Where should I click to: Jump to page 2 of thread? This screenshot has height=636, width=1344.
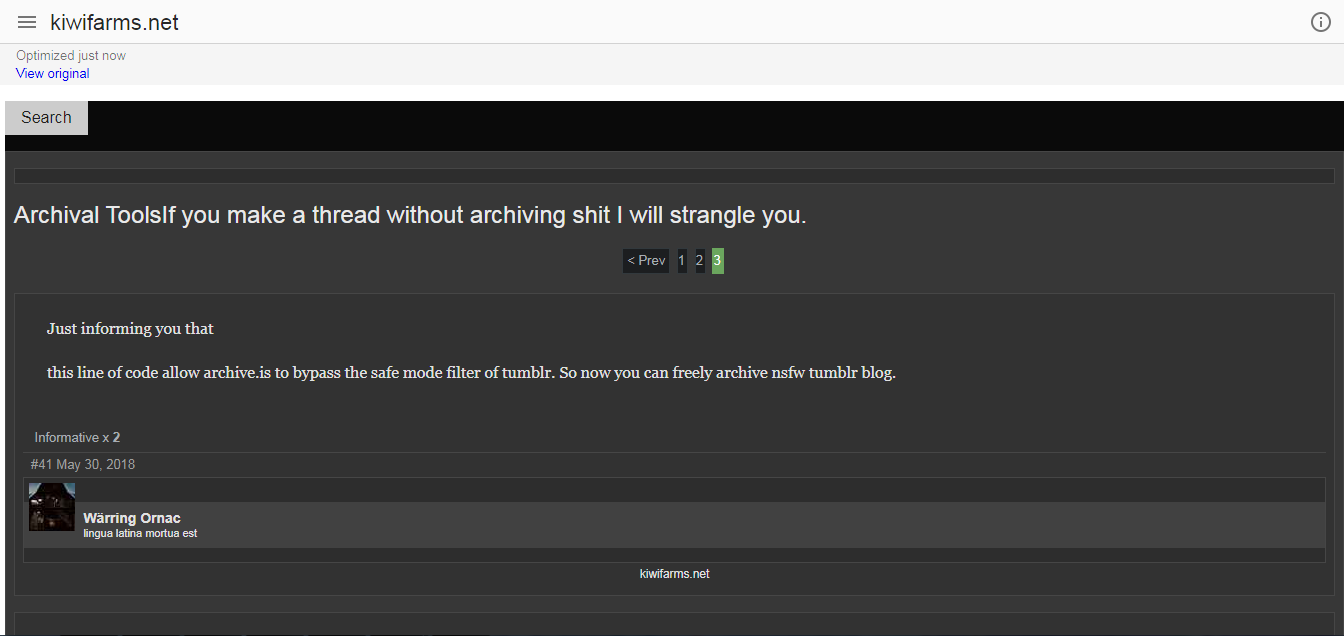[700, 261]
